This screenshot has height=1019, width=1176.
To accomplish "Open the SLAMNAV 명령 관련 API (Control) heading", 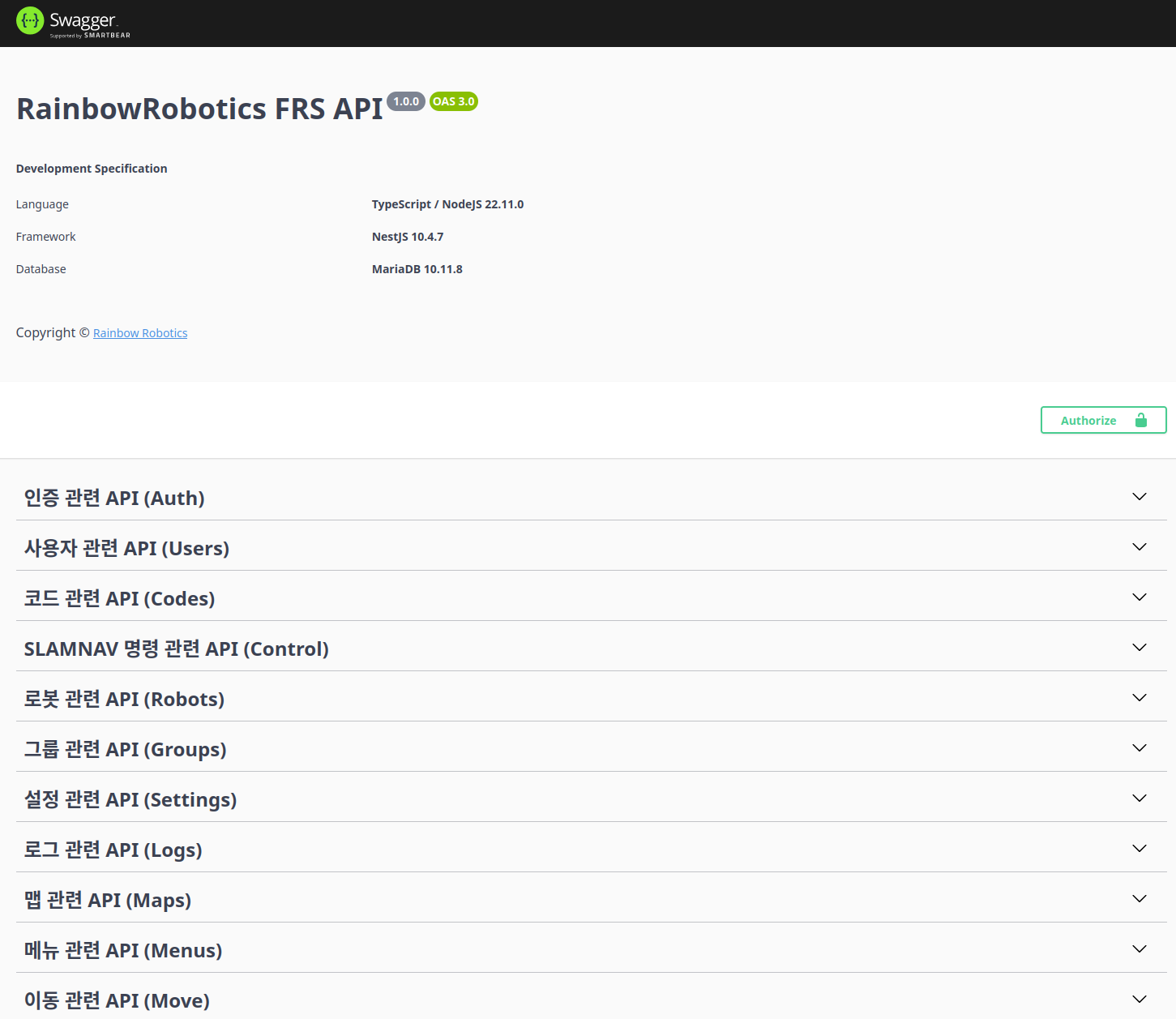I will click(x=176, y=649).
